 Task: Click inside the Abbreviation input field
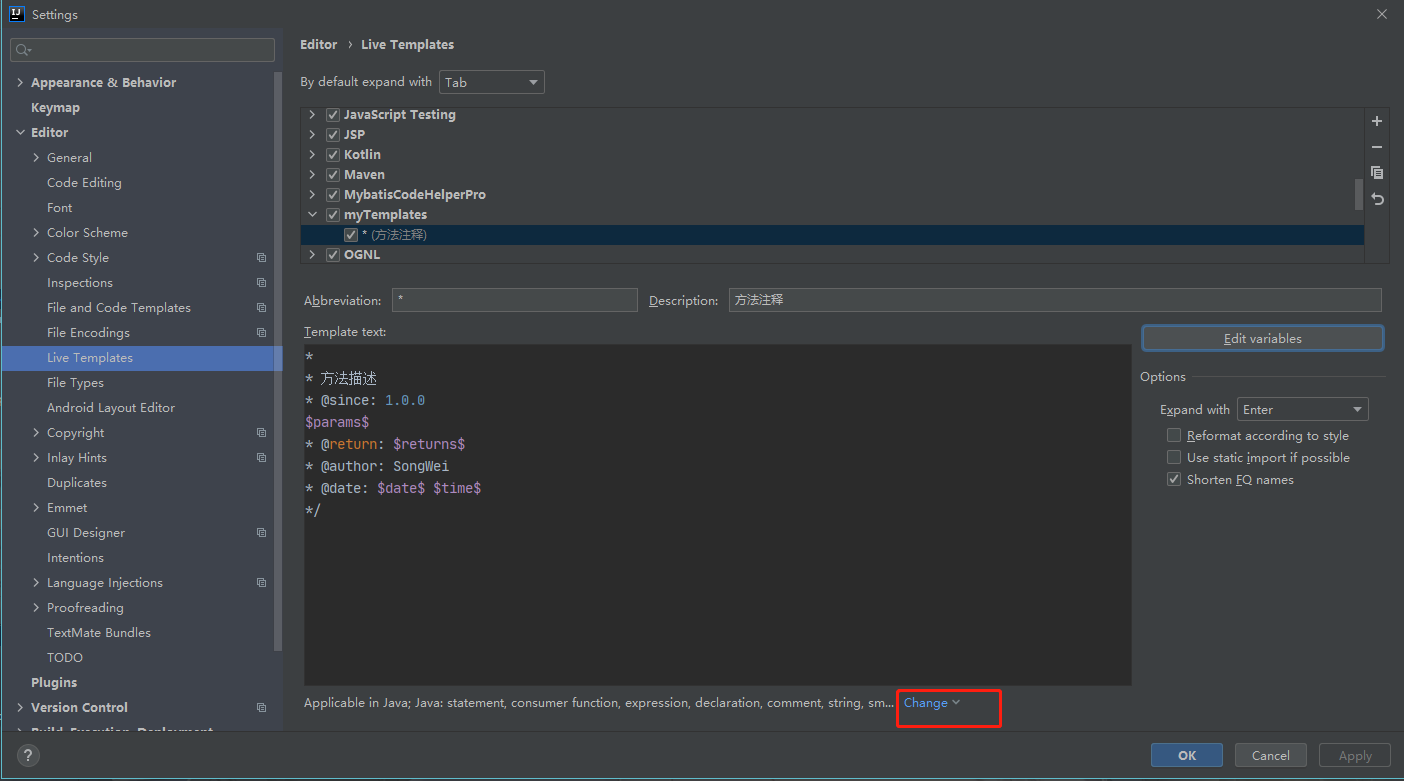514,300
